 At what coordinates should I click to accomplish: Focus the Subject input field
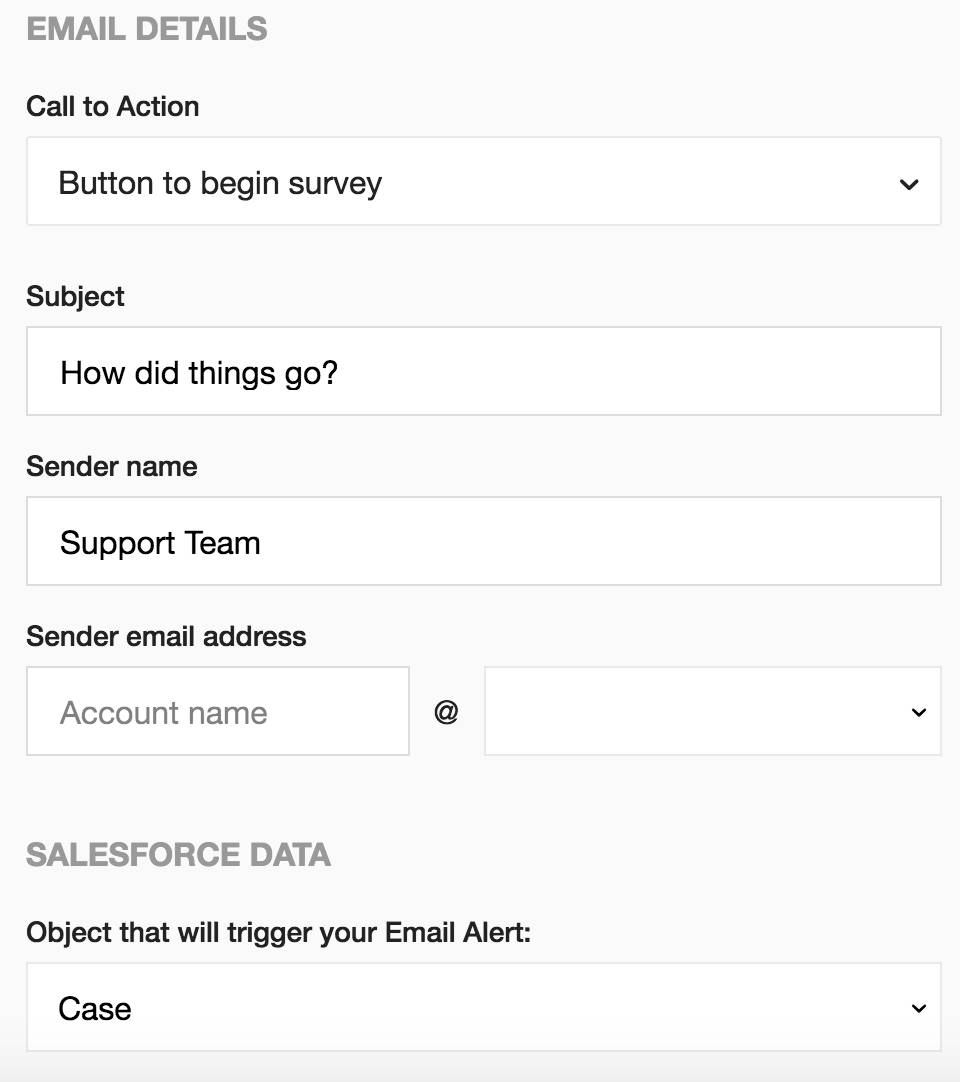(483, 371)
